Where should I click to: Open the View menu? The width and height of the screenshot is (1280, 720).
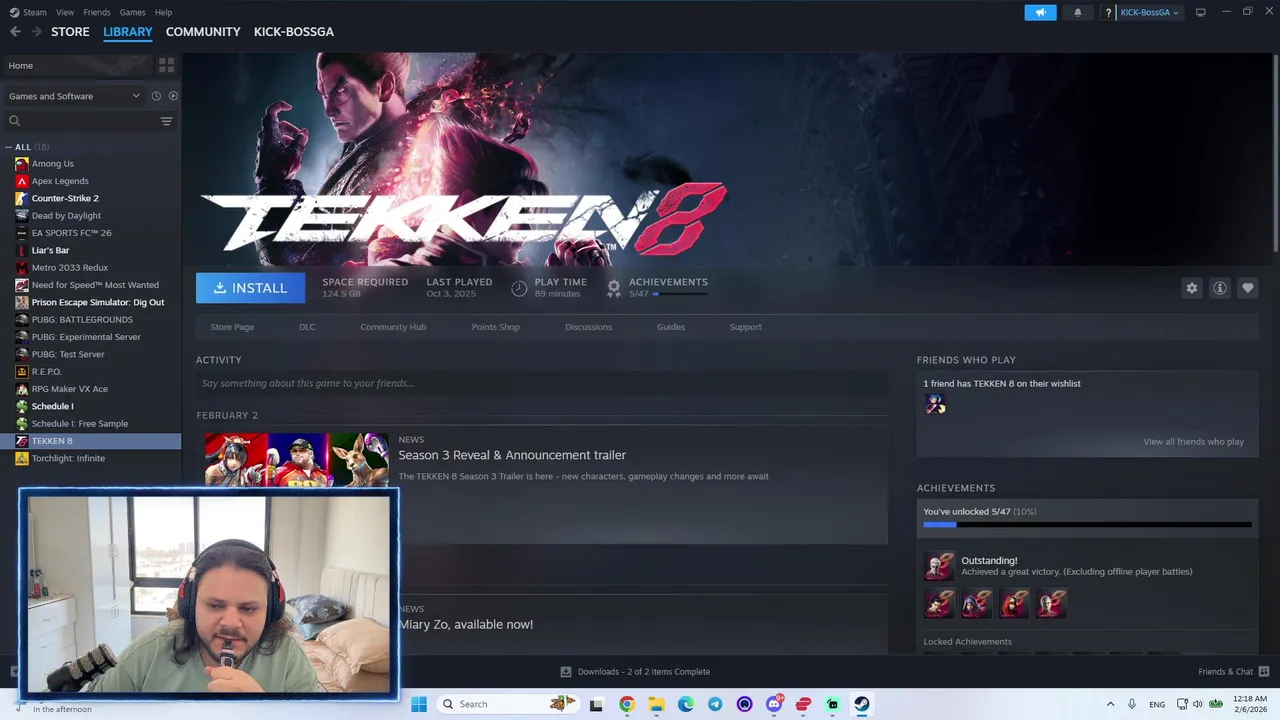click(x=65, y=12)
